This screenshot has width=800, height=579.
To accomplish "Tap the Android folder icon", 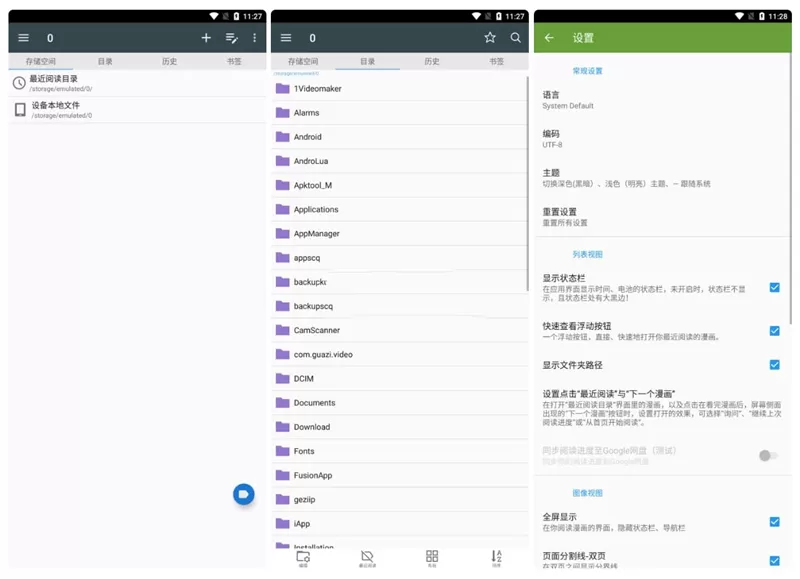I will coord(282,136).
